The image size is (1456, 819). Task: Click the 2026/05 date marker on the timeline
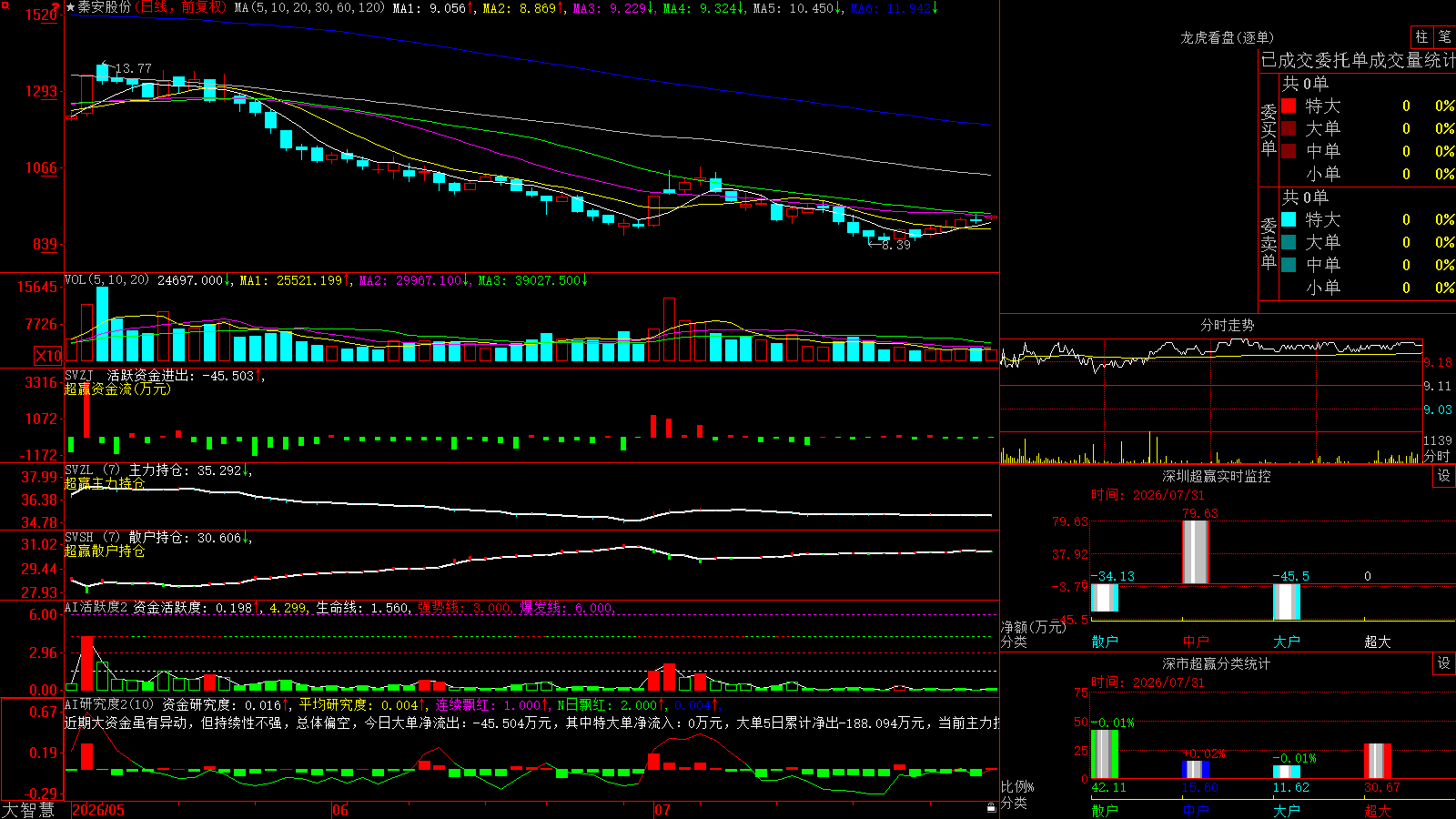coord(98,810)
